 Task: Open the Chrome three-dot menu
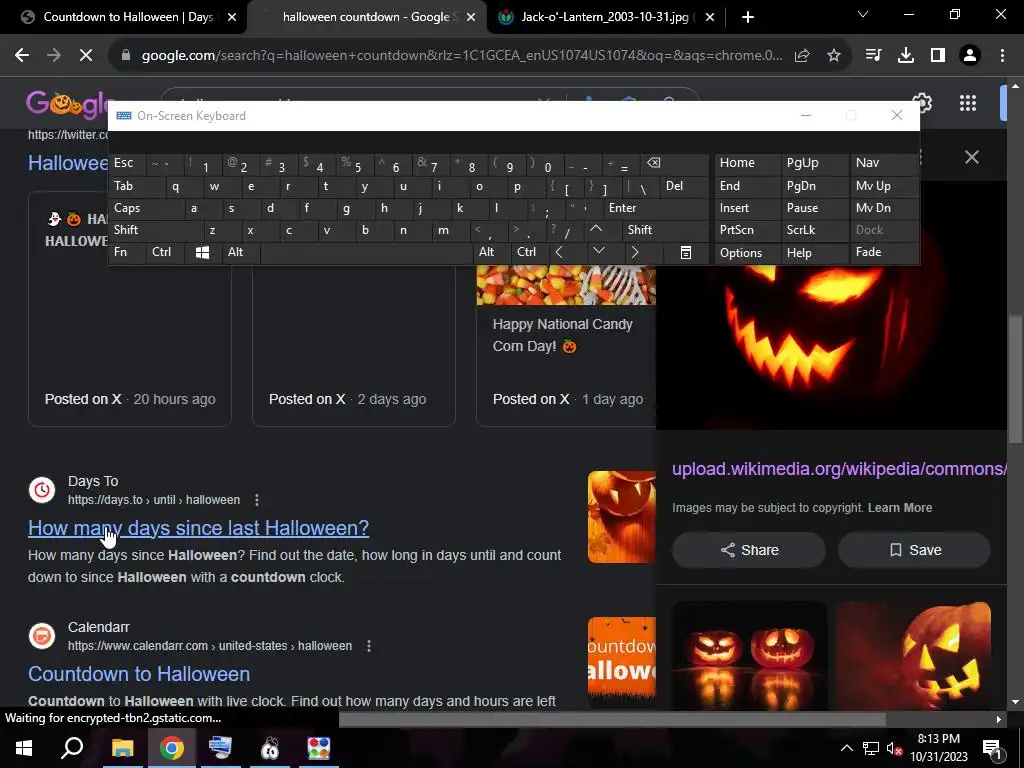click(x=1002, y=56)
